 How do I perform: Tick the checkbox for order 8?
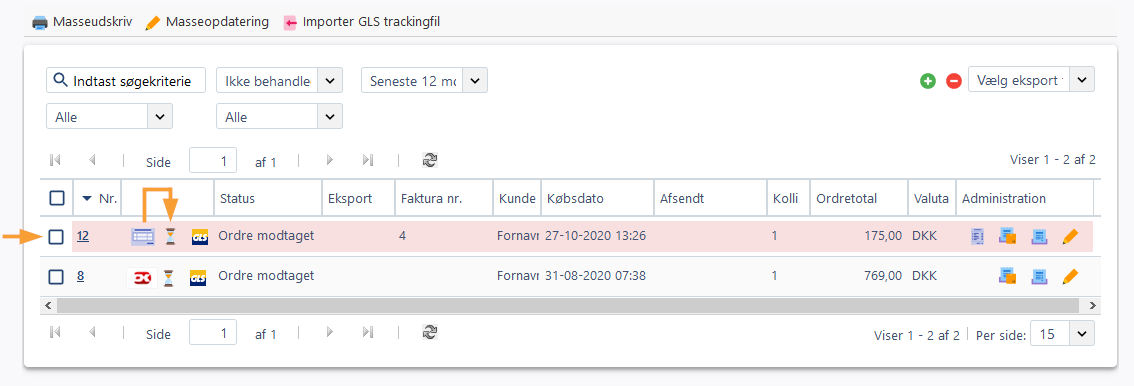(x=56, y=276)
